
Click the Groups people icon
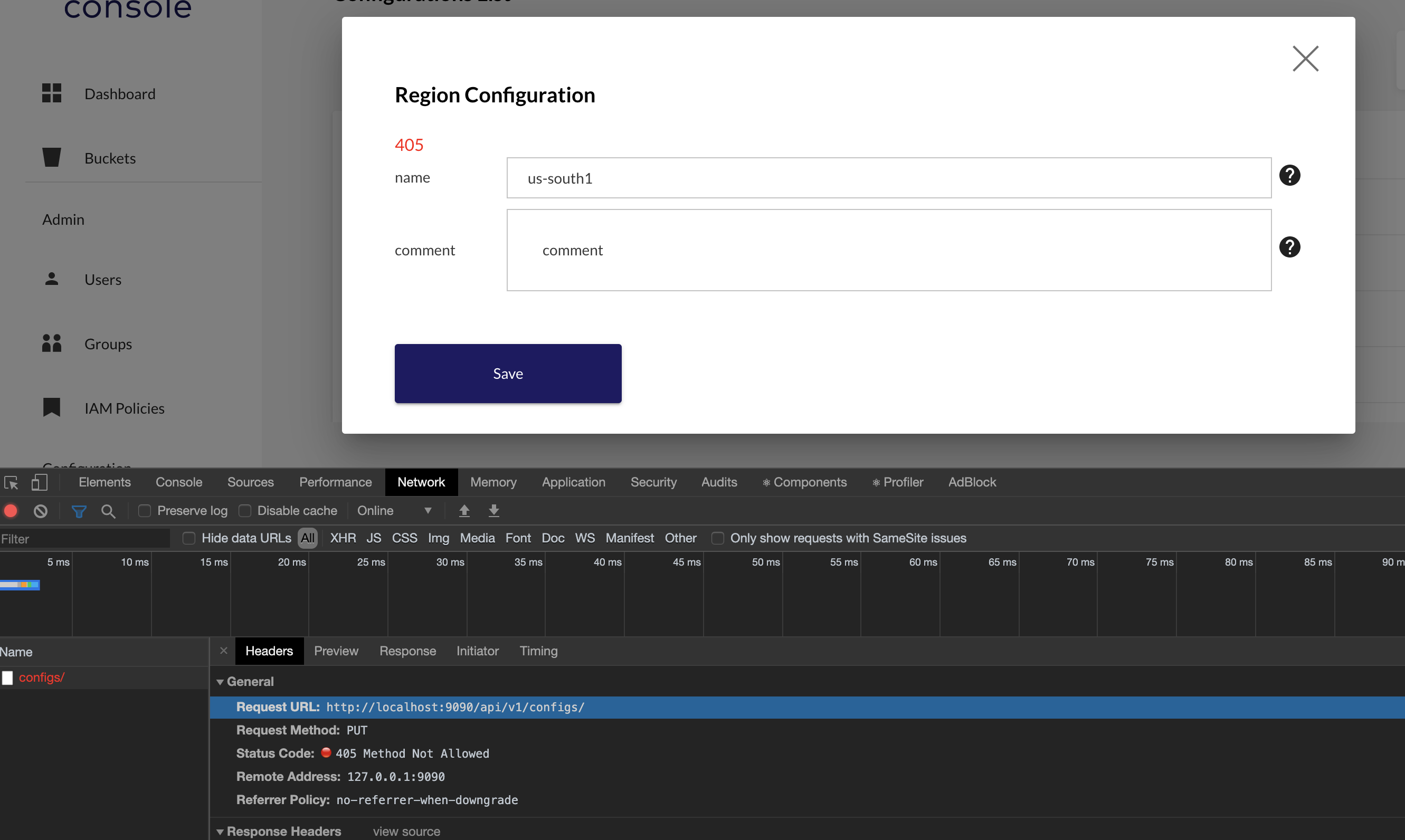52,343
